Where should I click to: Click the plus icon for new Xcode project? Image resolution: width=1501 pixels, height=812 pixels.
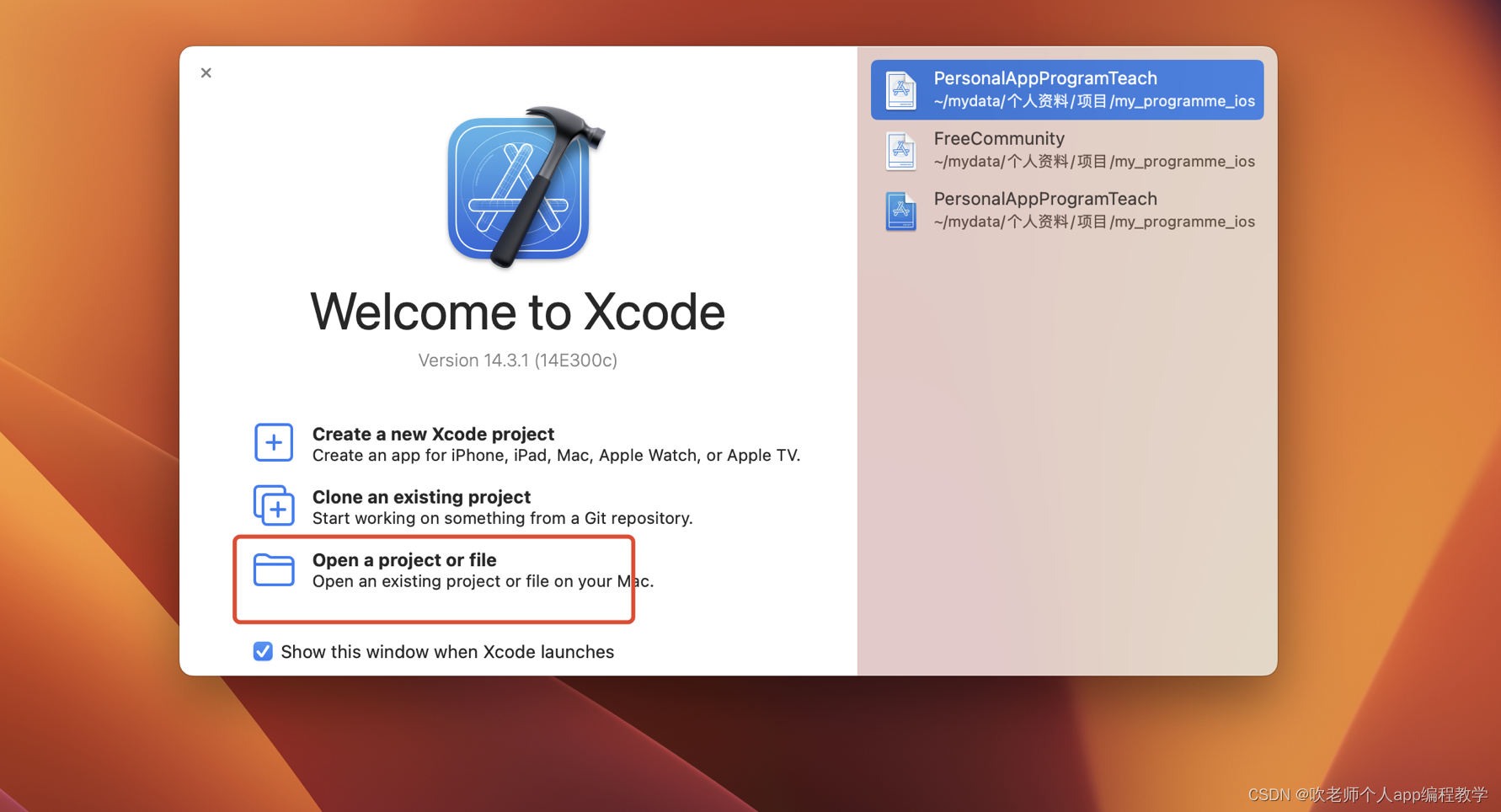tap(274, 443)
